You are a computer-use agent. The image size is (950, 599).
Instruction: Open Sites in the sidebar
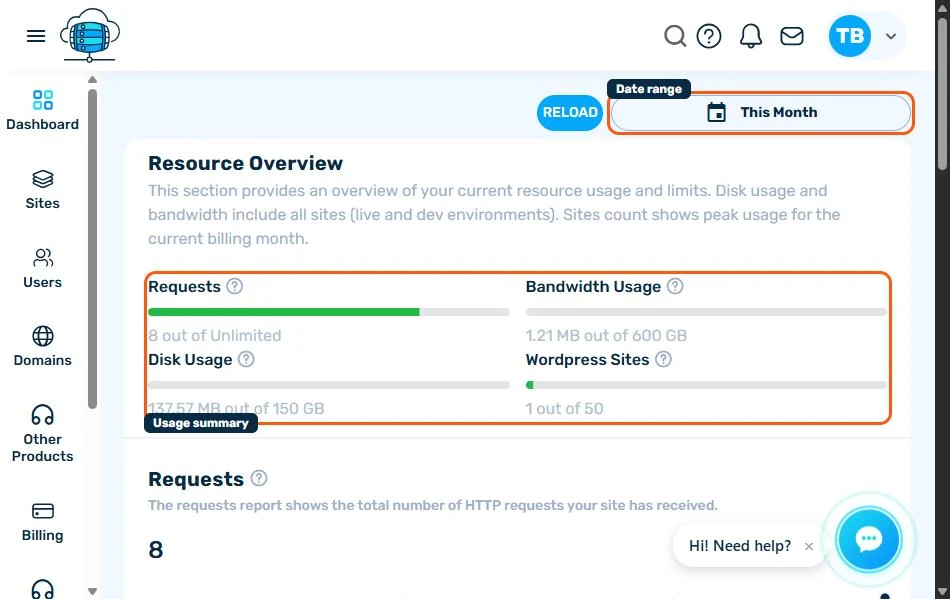pos(42,190)
